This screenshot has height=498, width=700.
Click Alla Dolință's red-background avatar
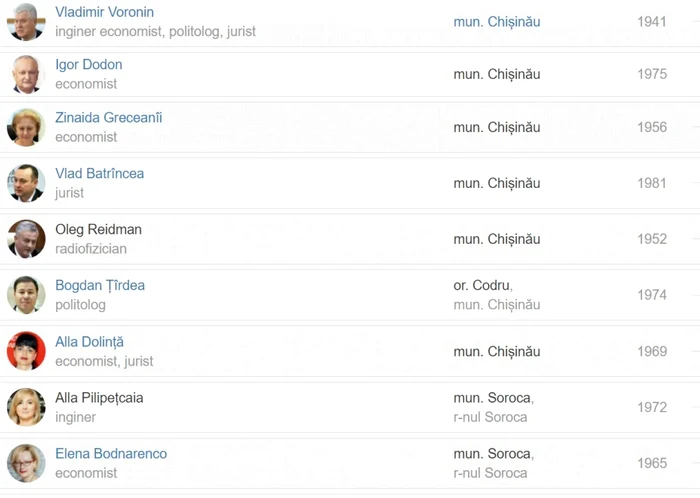point(26,351)
